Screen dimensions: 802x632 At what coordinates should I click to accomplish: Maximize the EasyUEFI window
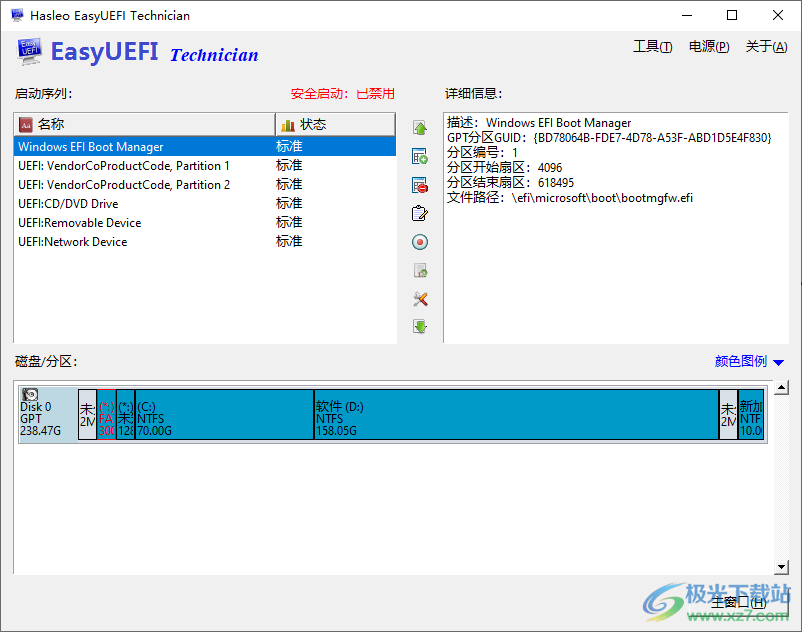click(x=732, y=15)
